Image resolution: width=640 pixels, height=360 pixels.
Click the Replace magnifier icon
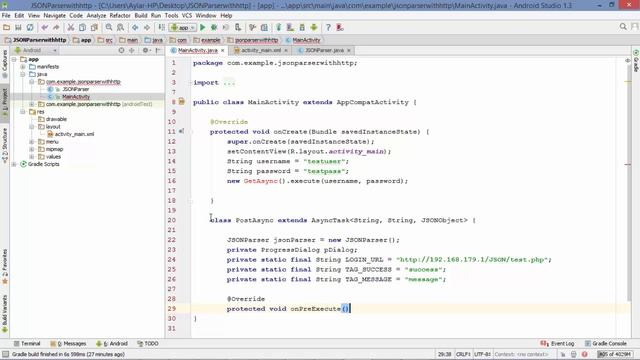[x=120, y=27]
